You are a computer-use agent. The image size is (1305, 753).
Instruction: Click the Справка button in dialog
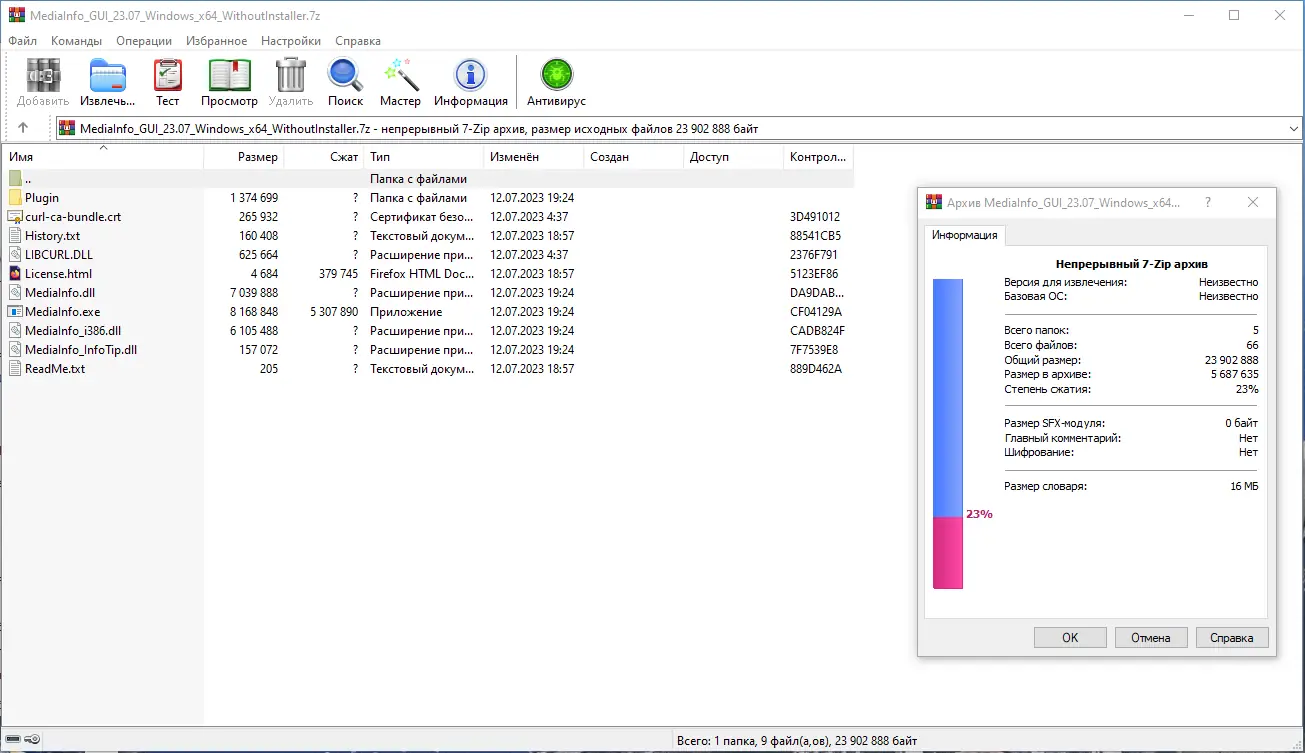[1231, 638]
